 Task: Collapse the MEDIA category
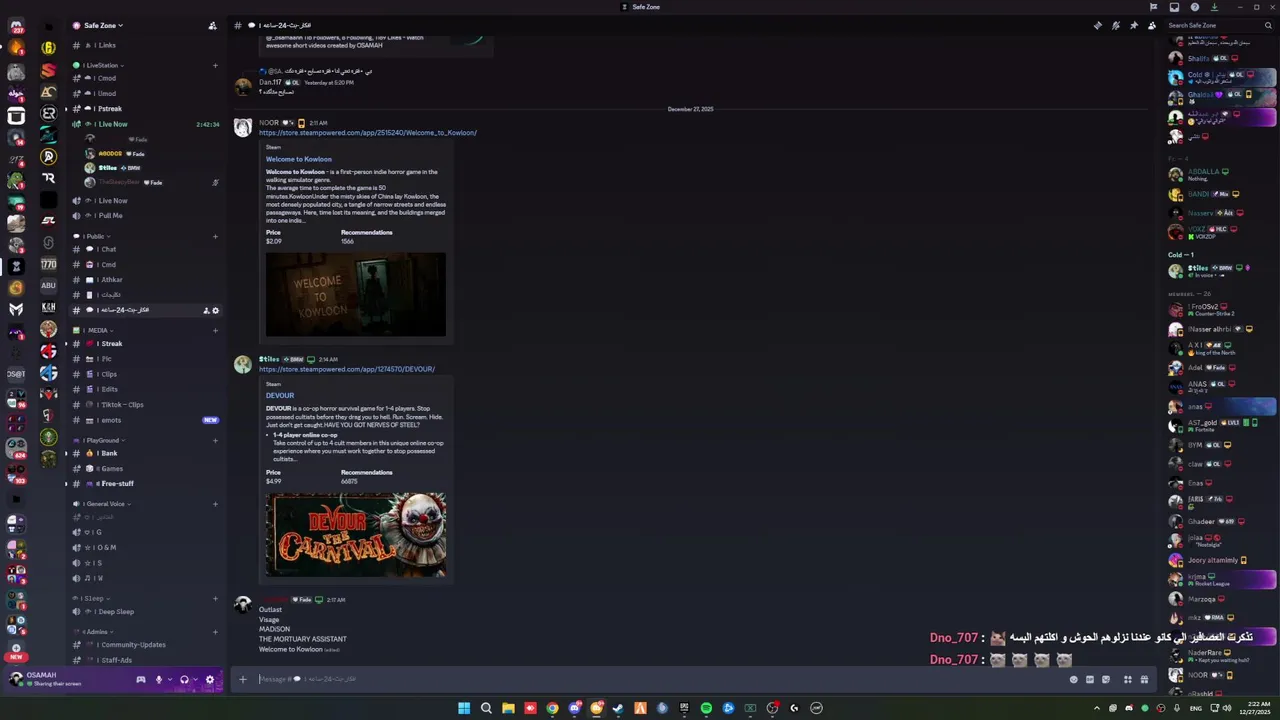click(91, 330)
